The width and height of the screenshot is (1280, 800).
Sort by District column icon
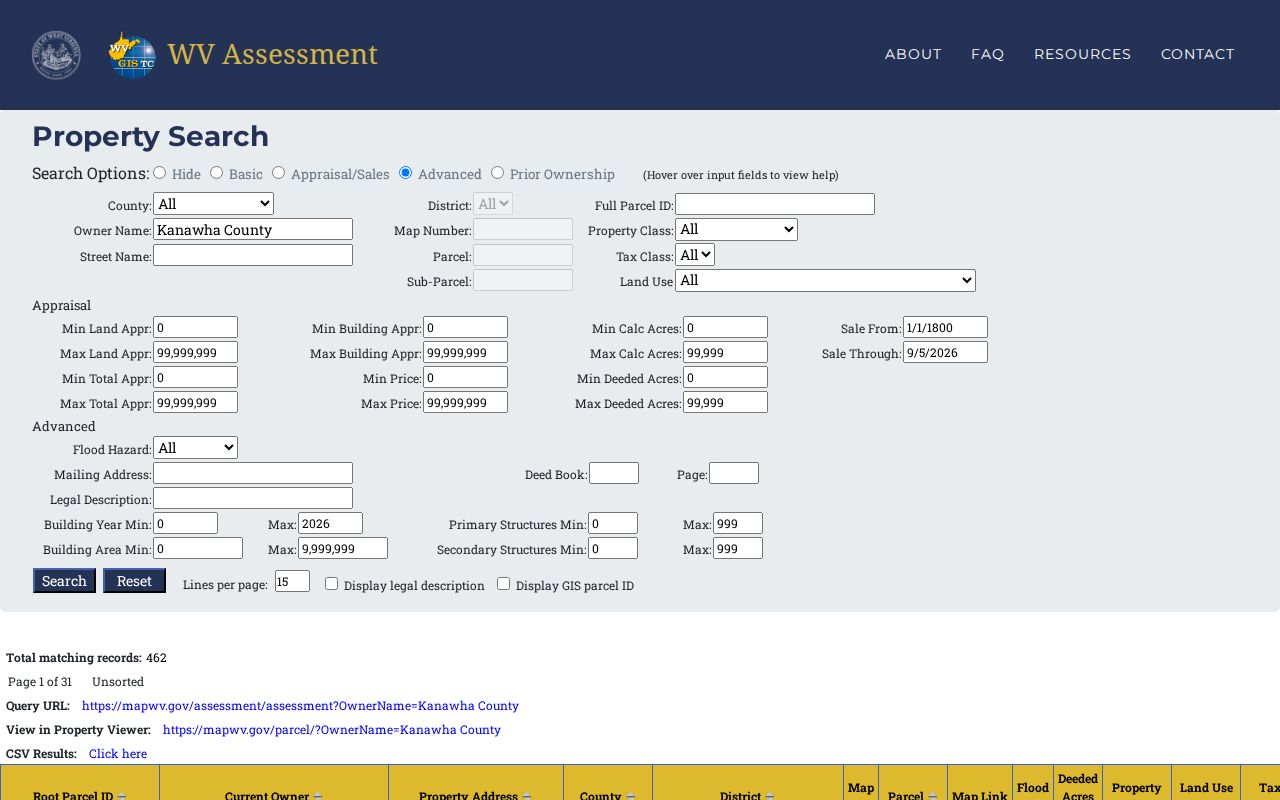tap(769, 796)
